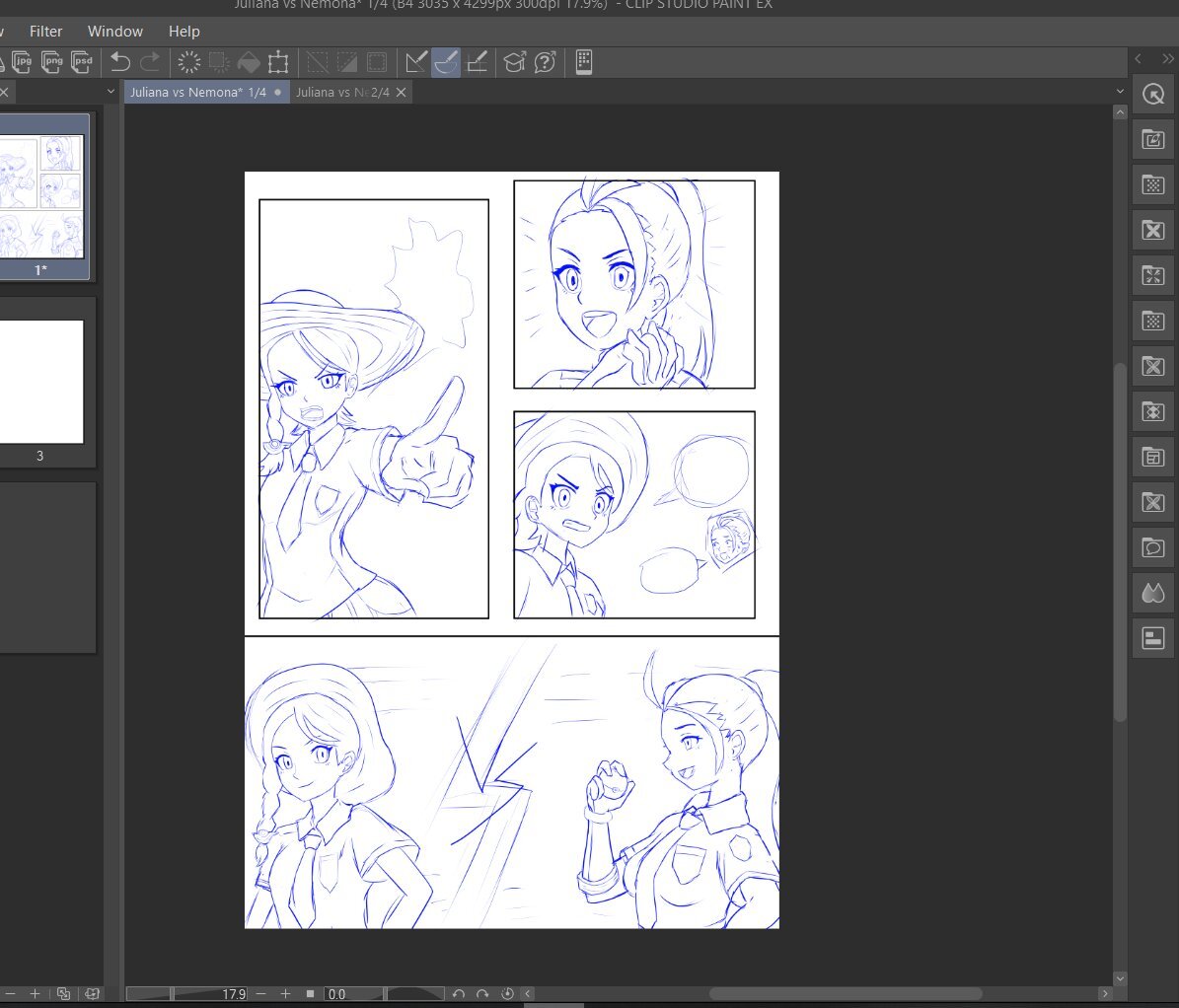1179x1008 pixels.
Task: Click the canvas vertical scrollbar thumb
Action: (x=1120, y=541)
